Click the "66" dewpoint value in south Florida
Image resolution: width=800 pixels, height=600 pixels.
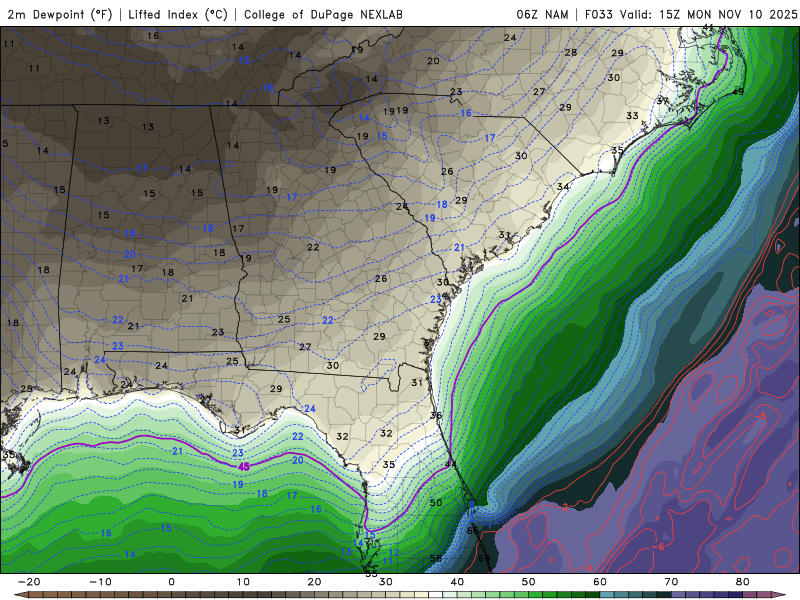[x=473, y=530]
